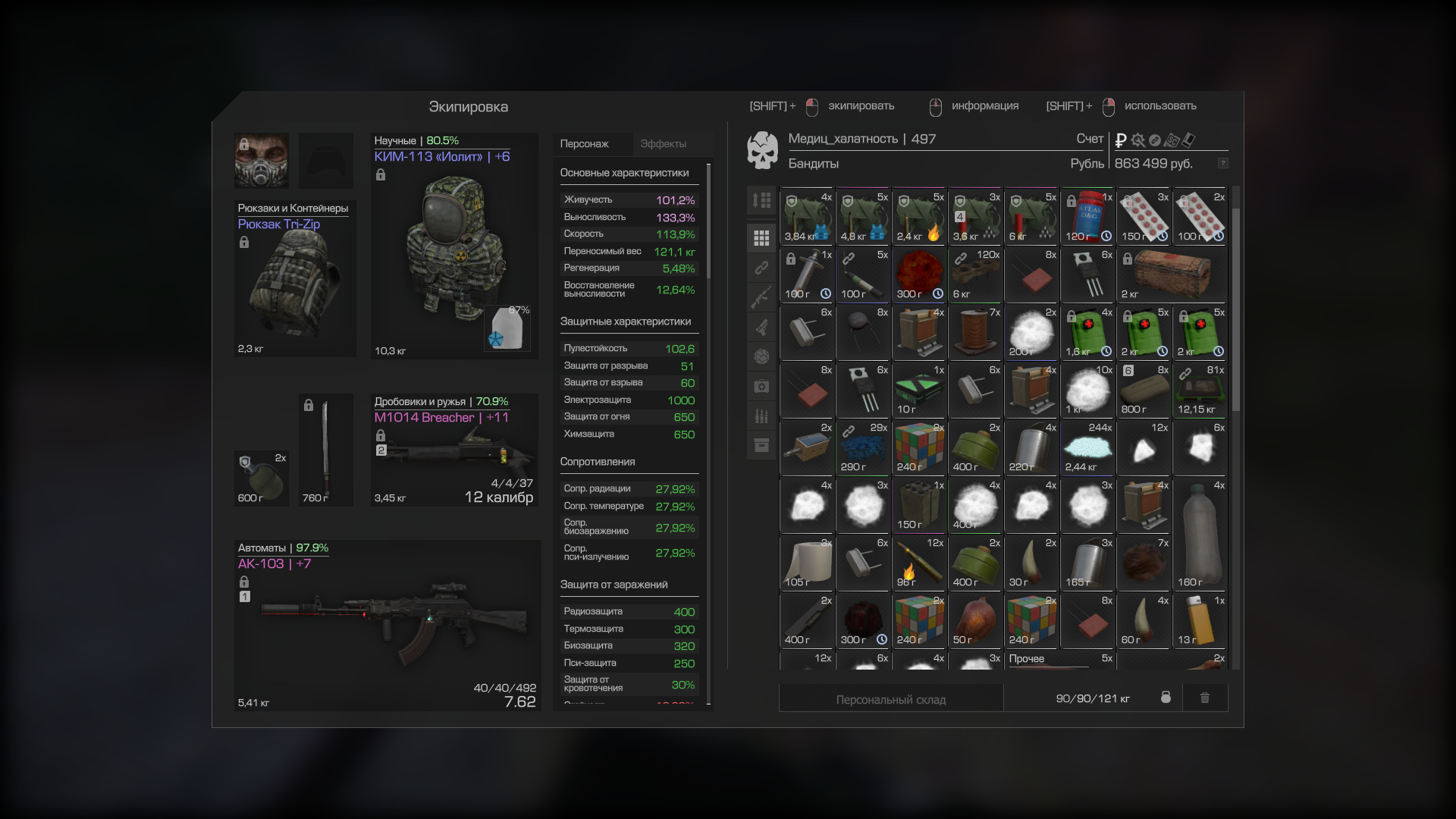Select the 29x blue moss item
This screenshot has height=819, width=1456.
coord(864,447)
